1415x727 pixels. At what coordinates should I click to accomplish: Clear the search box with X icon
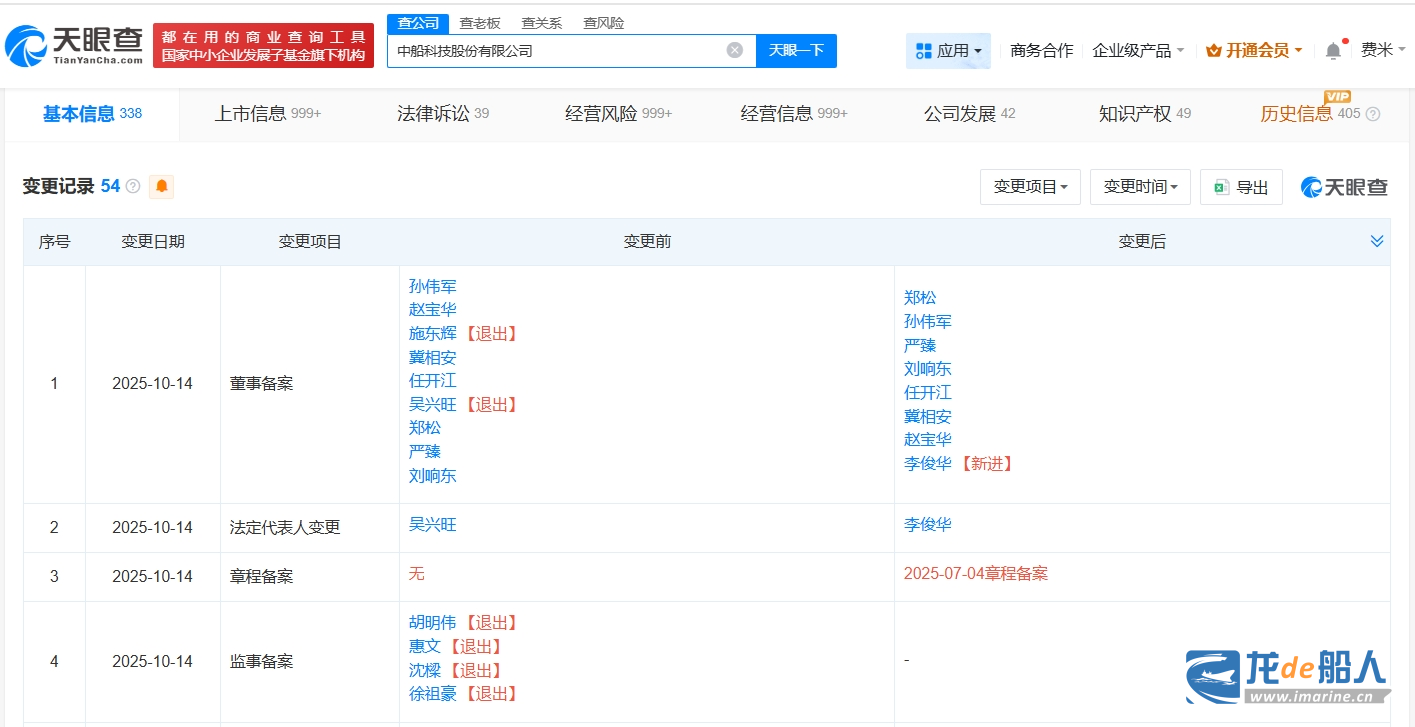coord(735,50)
